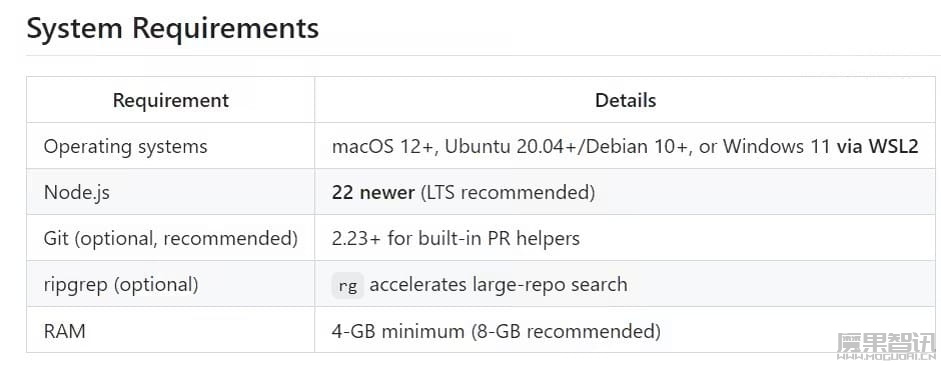Click the Git (optional, recommended) cell

[170, 239]
